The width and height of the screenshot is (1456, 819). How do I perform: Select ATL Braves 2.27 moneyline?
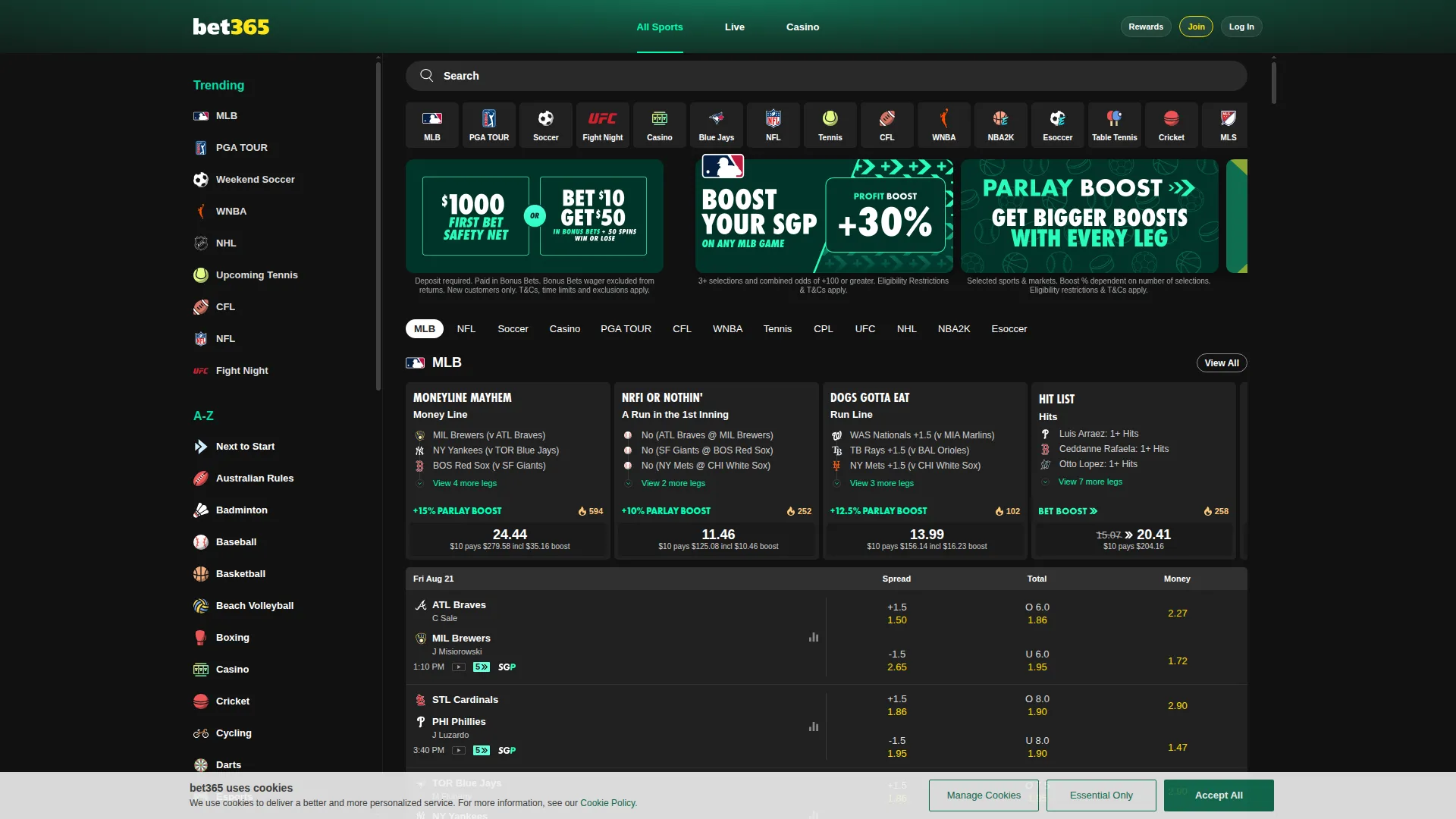(1178, 613)
